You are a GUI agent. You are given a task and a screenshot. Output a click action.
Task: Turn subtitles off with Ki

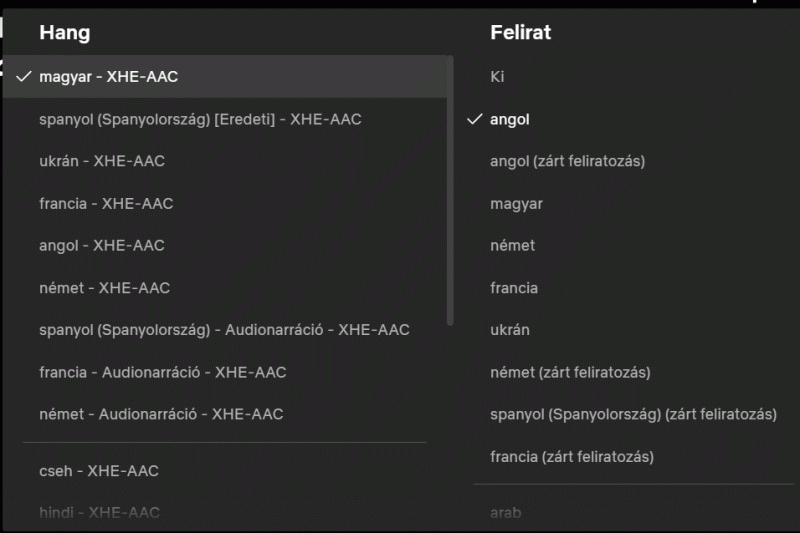(498, 76)
